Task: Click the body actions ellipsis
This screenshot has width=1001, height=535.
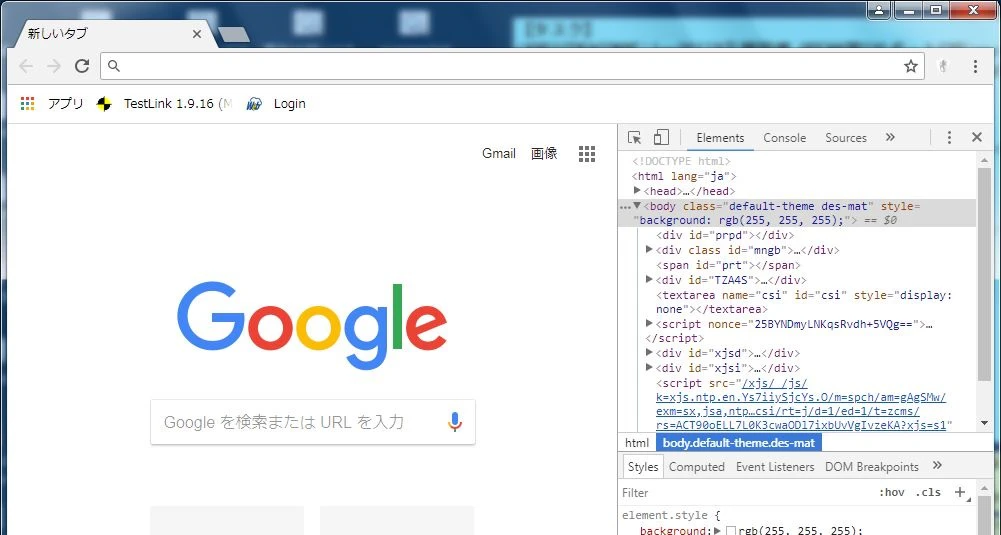Action: point(625,207)
